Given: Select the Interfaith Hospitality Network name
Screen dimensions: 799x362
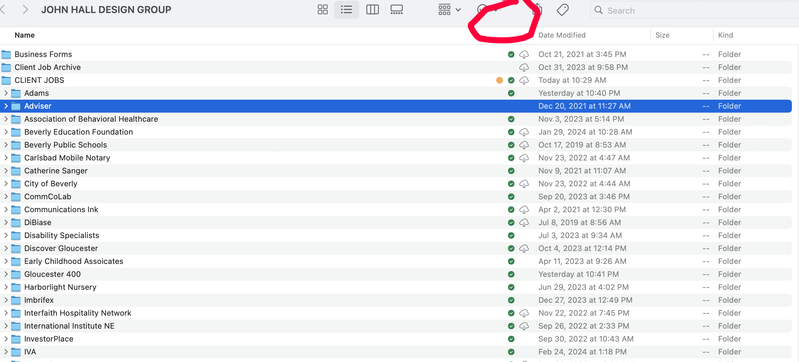Looking at the screenshot, I should coord(78,313).
